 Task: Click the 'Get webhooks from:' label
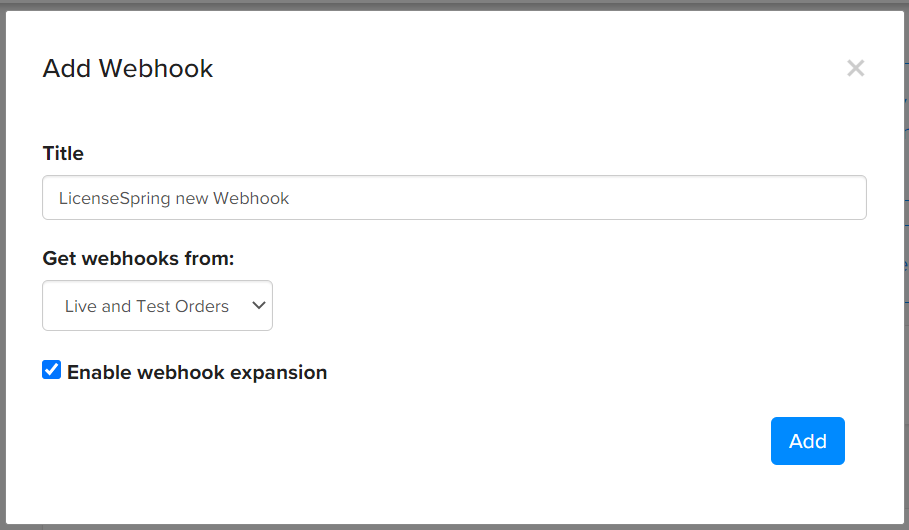point(138,259)
